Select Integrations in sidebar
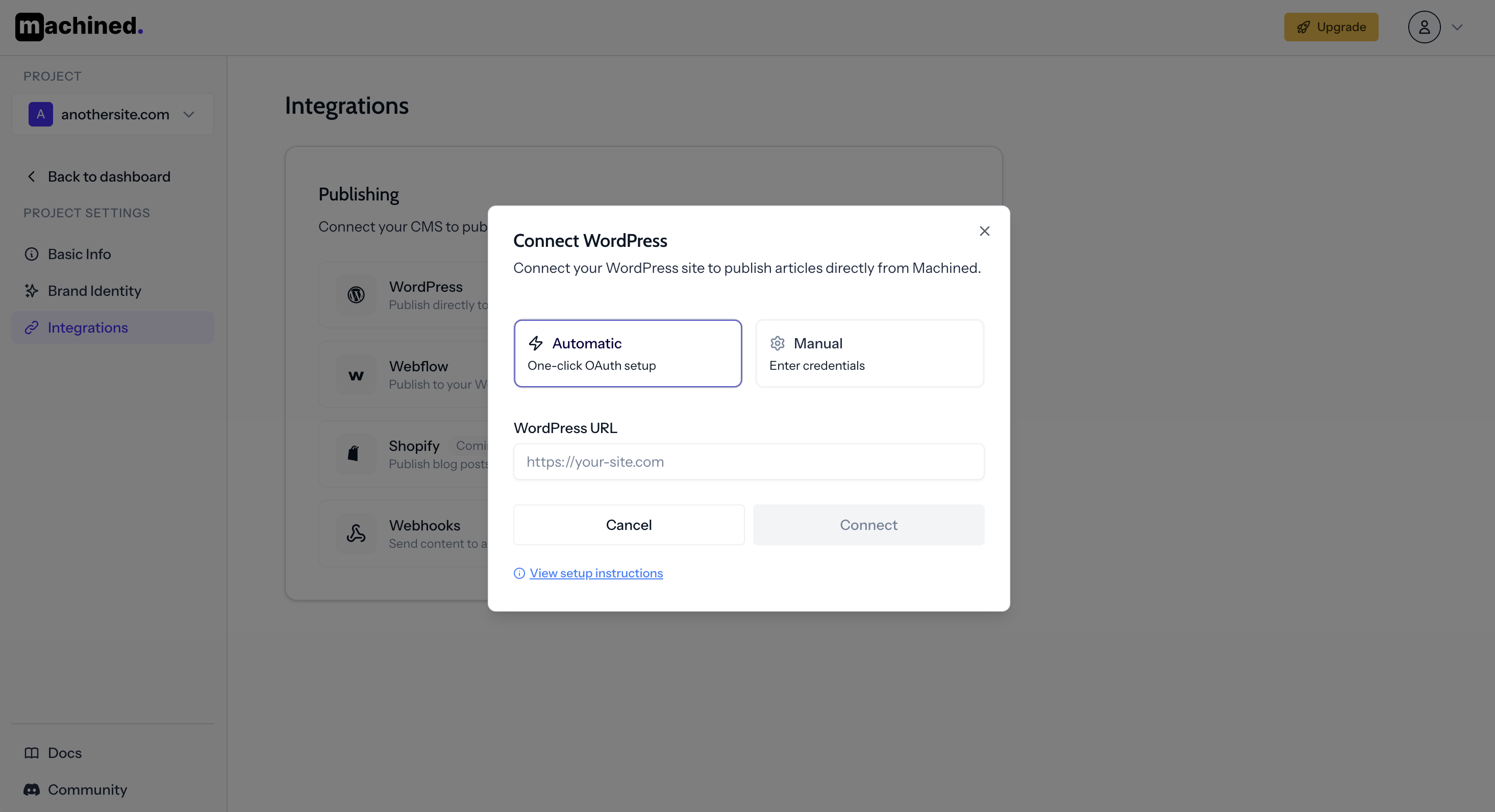The image size is (1495, 812). pos(113,327)
